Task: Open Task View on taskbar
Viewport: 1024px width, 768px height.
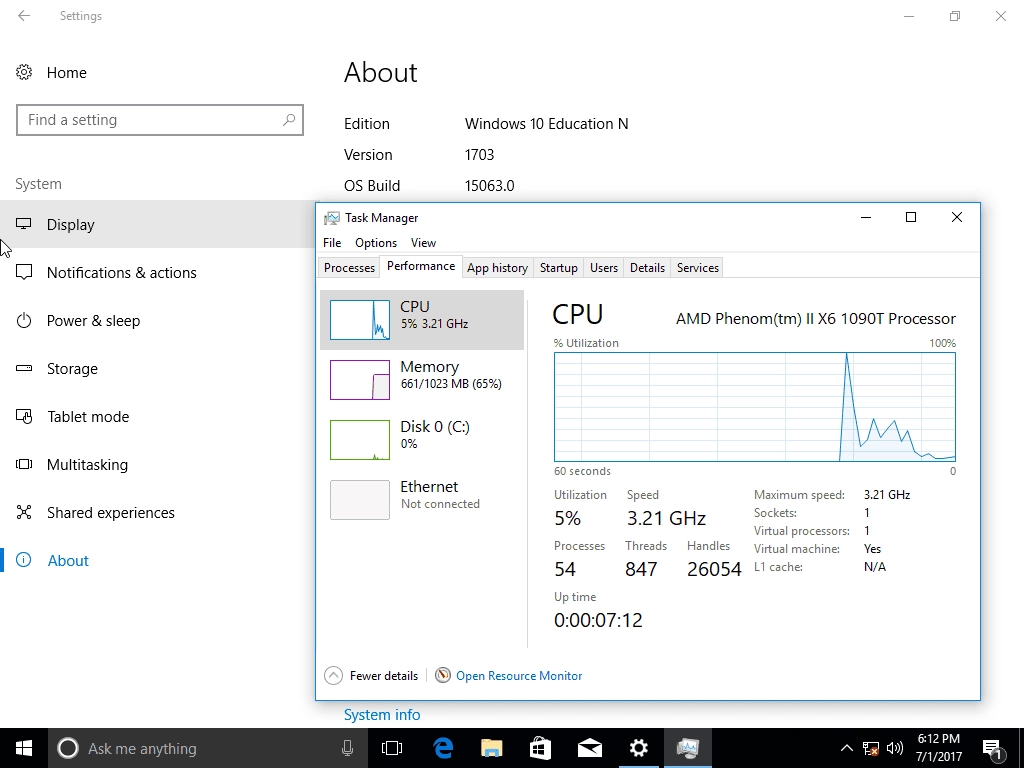Action: point(392,748)
